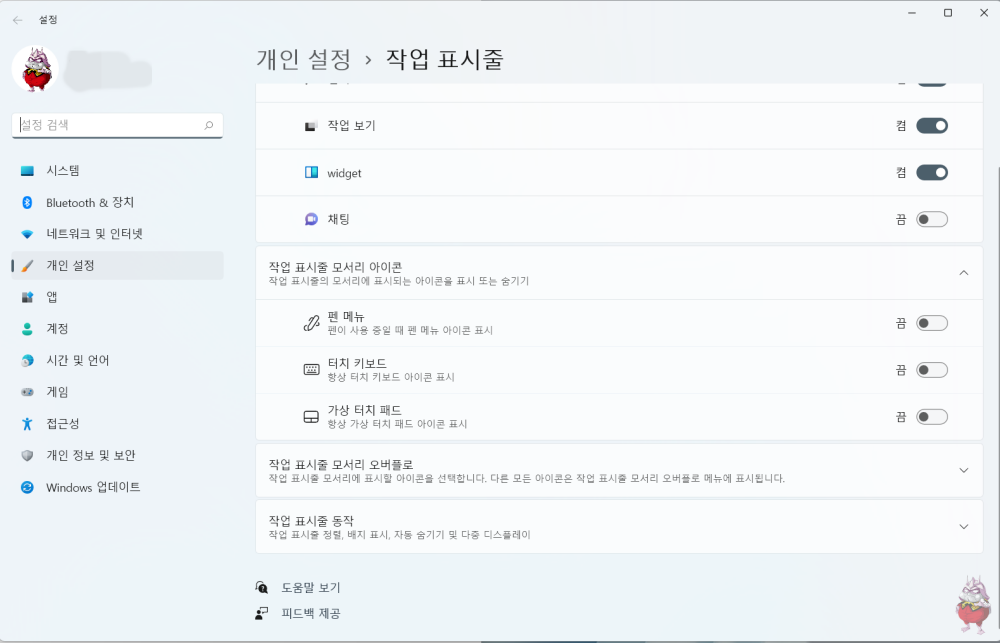Viewport: 1000px width, 643px height.
Task: Open the 피드백 제공 link
Action: pyautogui.click(x=311, y=613)
